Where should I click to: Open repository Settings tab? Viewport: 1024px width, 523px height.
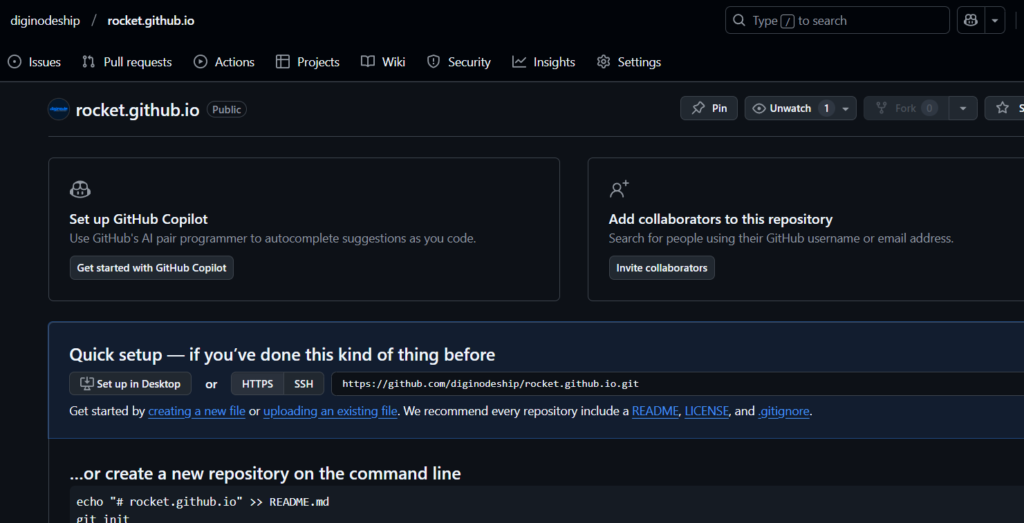[x=629, y=62]
